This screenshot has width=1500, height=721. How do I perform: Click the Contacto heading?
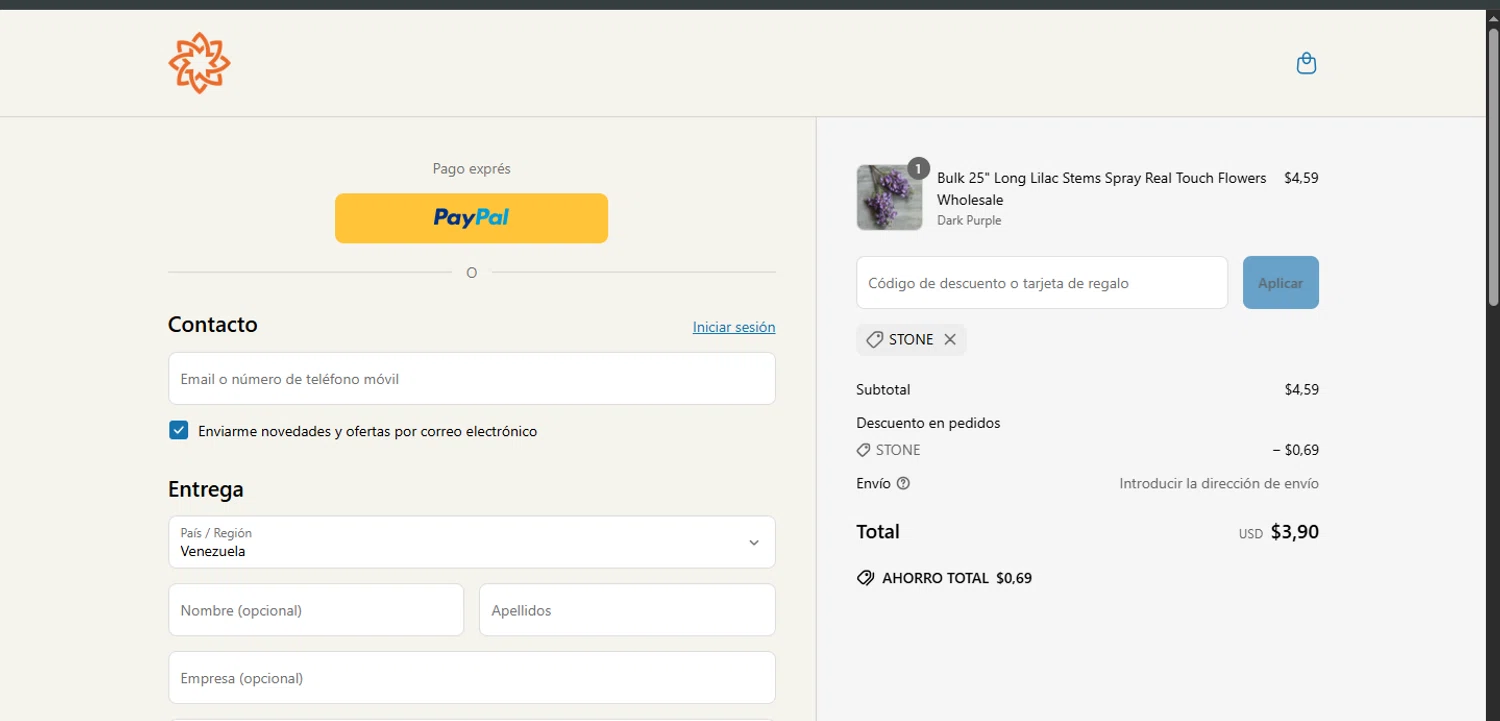[213, 324]
